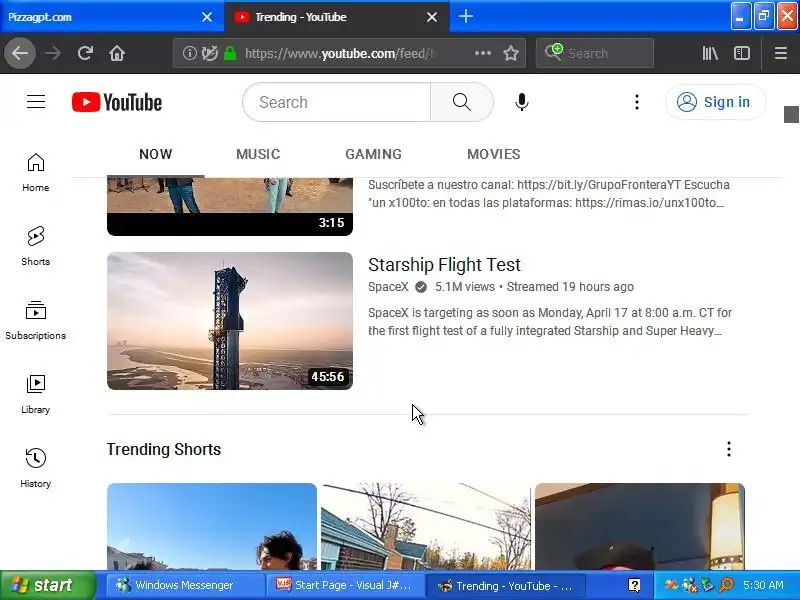
Task: Click the Starship video description text
Action: coord(550,321)
